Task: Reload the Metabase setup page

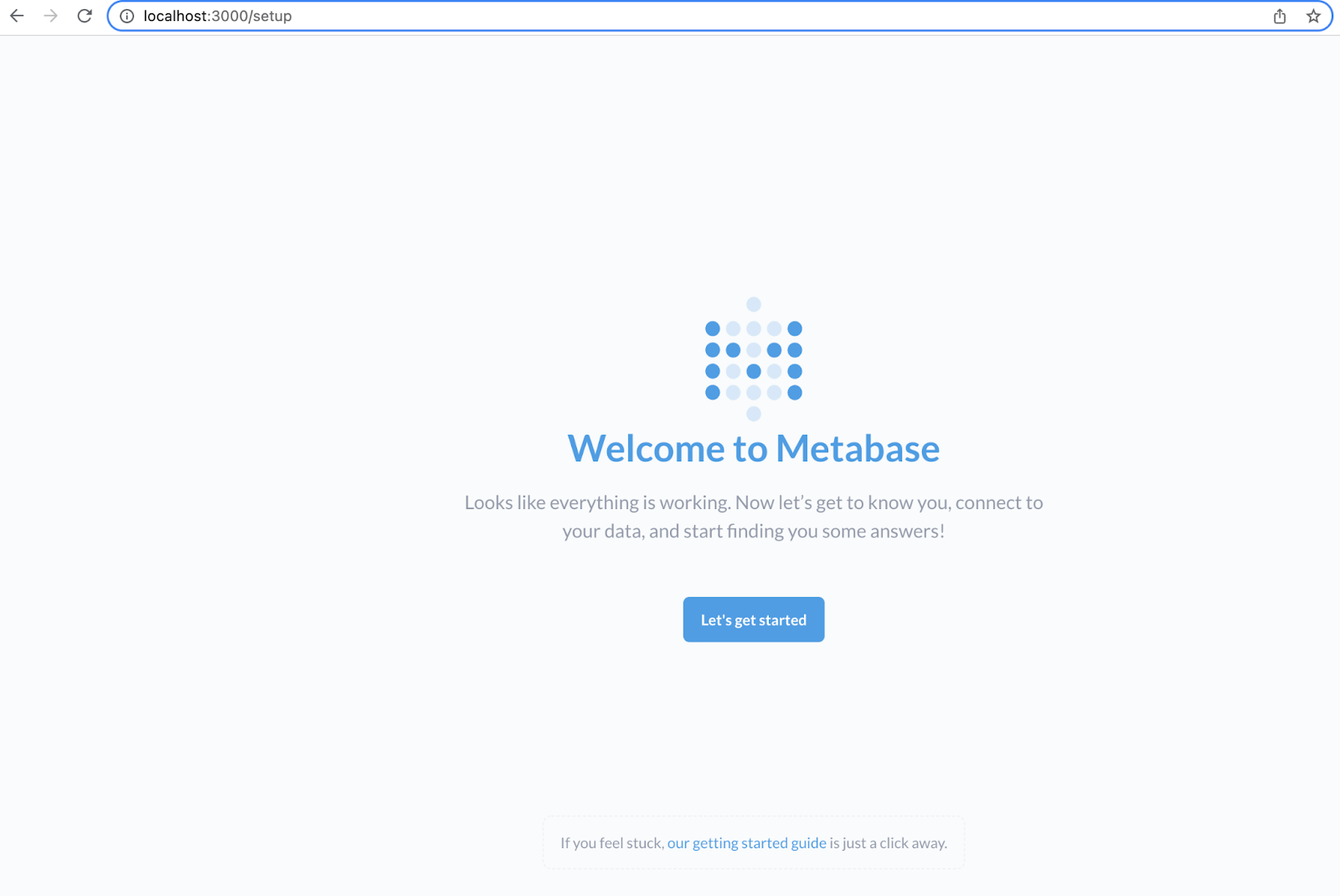Action: coord(85,16)
